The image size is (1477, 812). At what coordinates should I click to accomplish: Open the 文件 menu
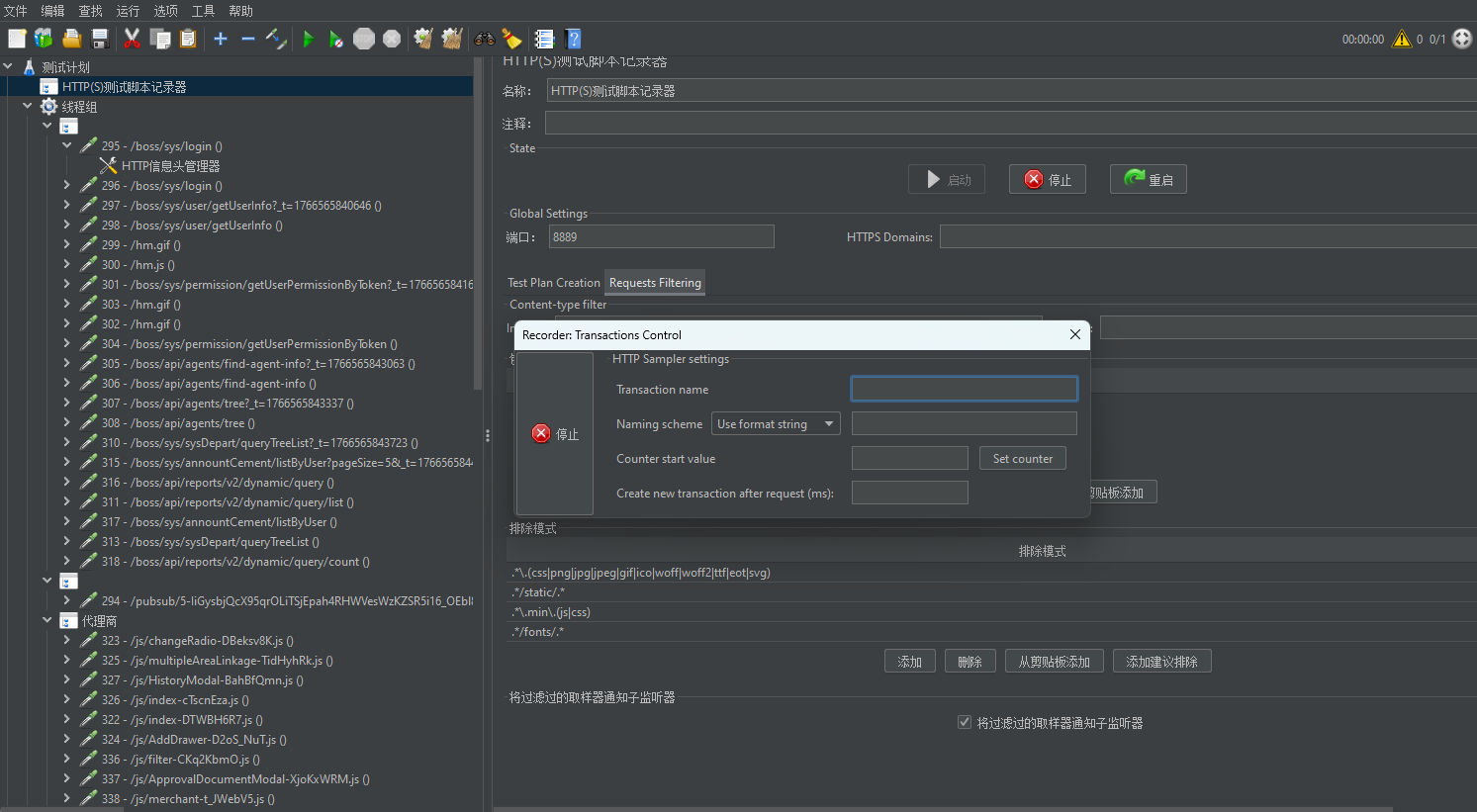16,11
